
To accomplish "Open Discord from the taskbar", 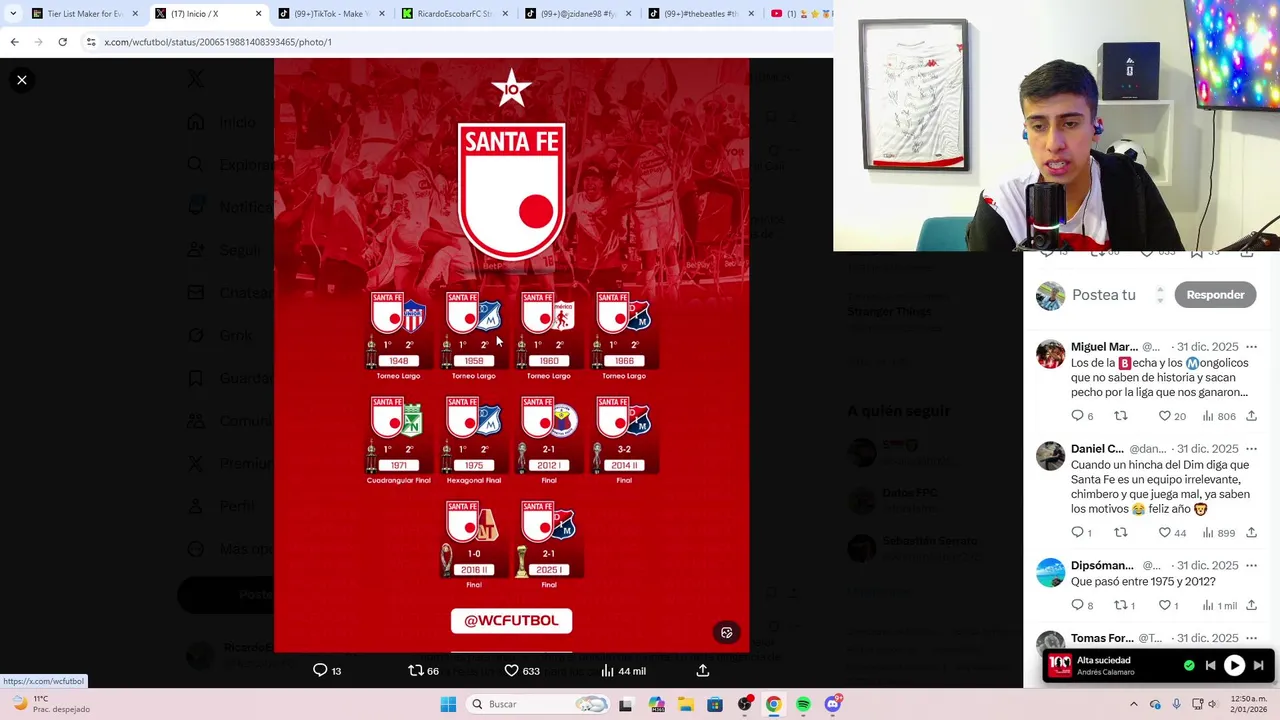I will (x=832, y=704).
